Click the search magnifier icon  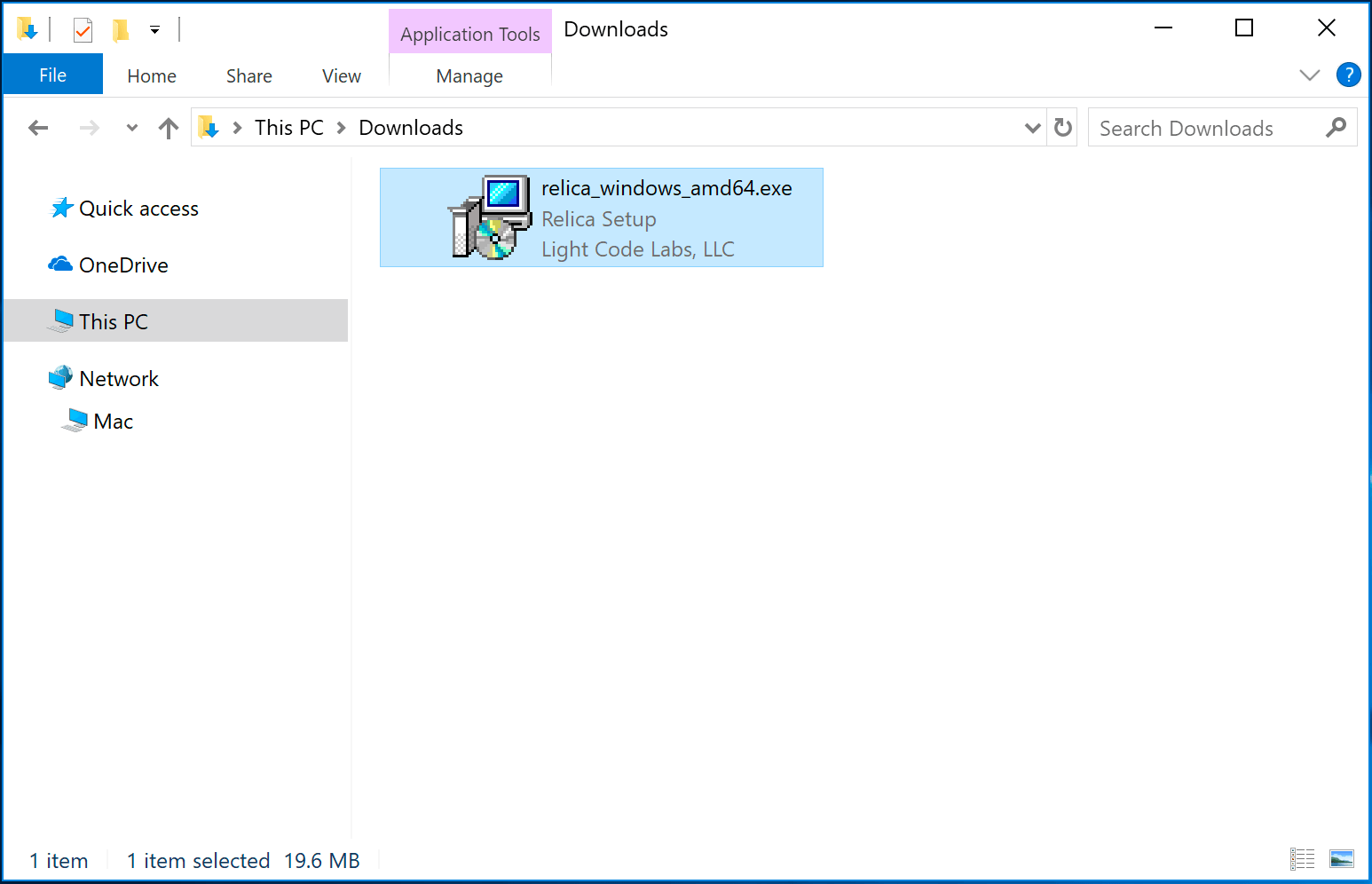click(x=1336, y=127)
